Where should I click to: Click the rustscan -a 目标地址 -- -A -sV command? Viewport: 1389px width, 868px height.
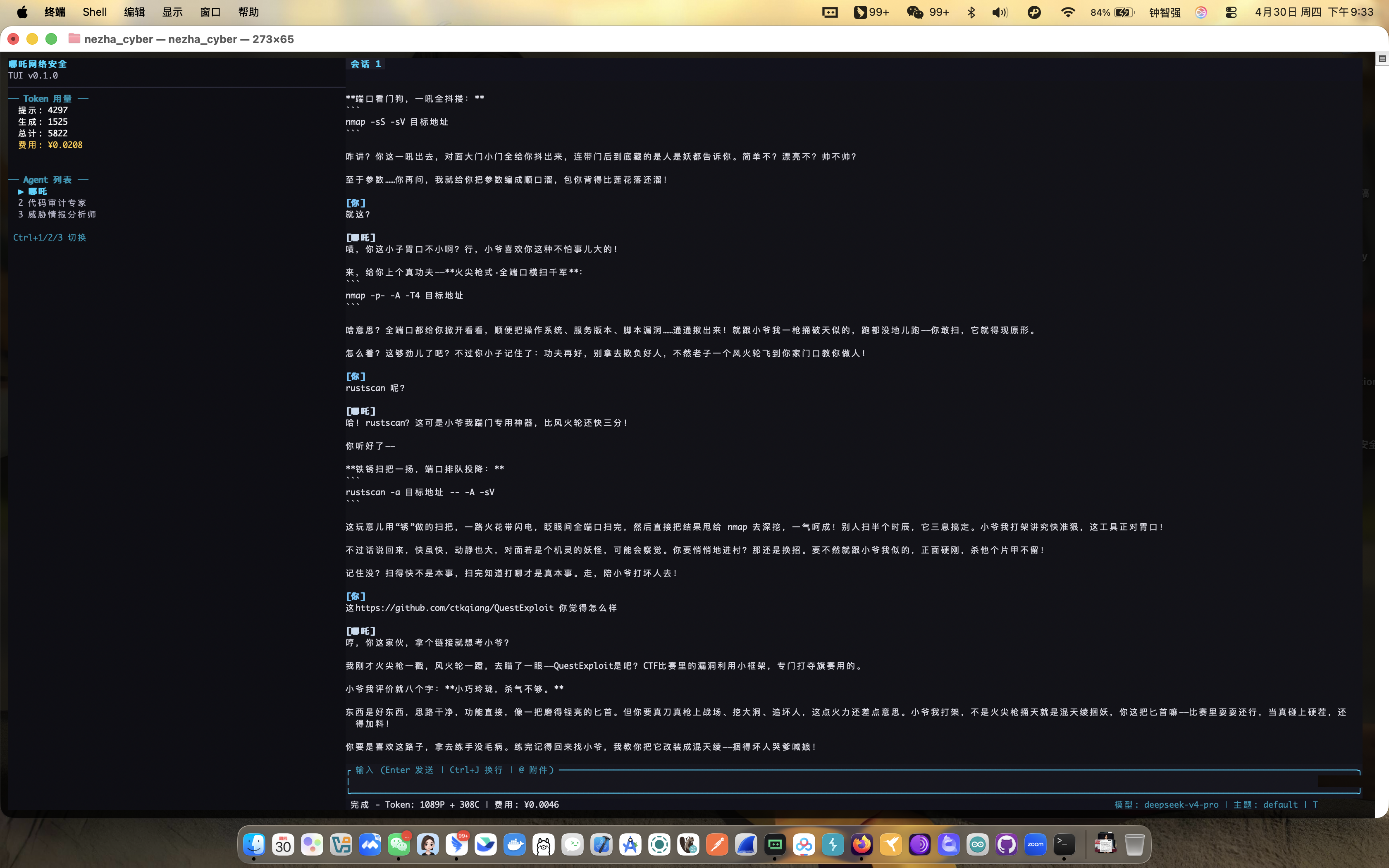coord(420,492)
